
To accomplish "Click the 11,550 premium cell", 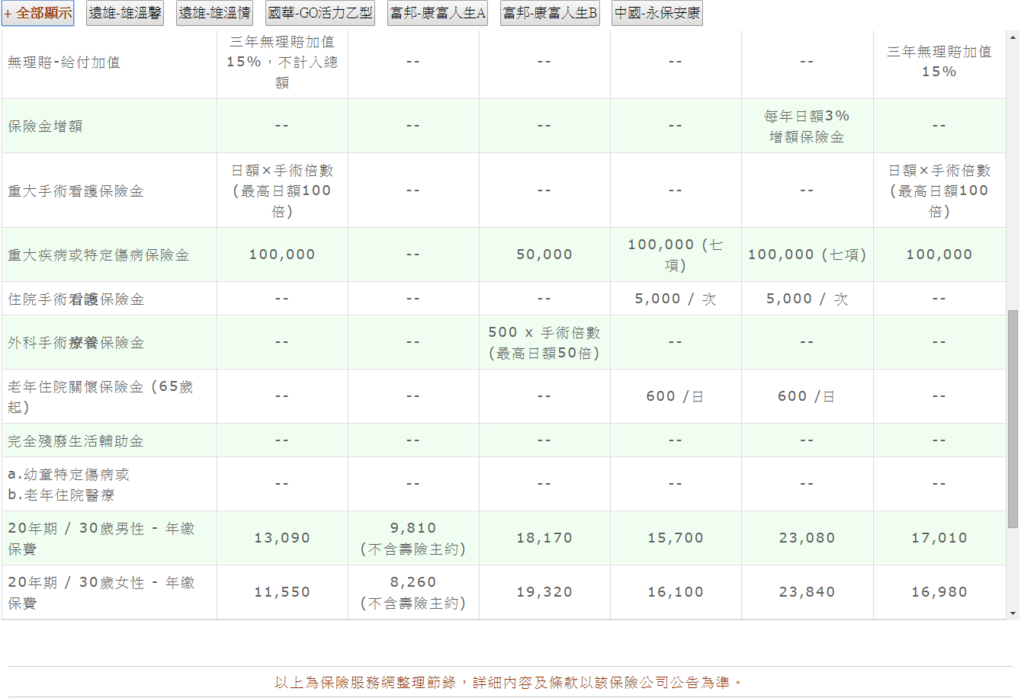I will tap(282, 592).
